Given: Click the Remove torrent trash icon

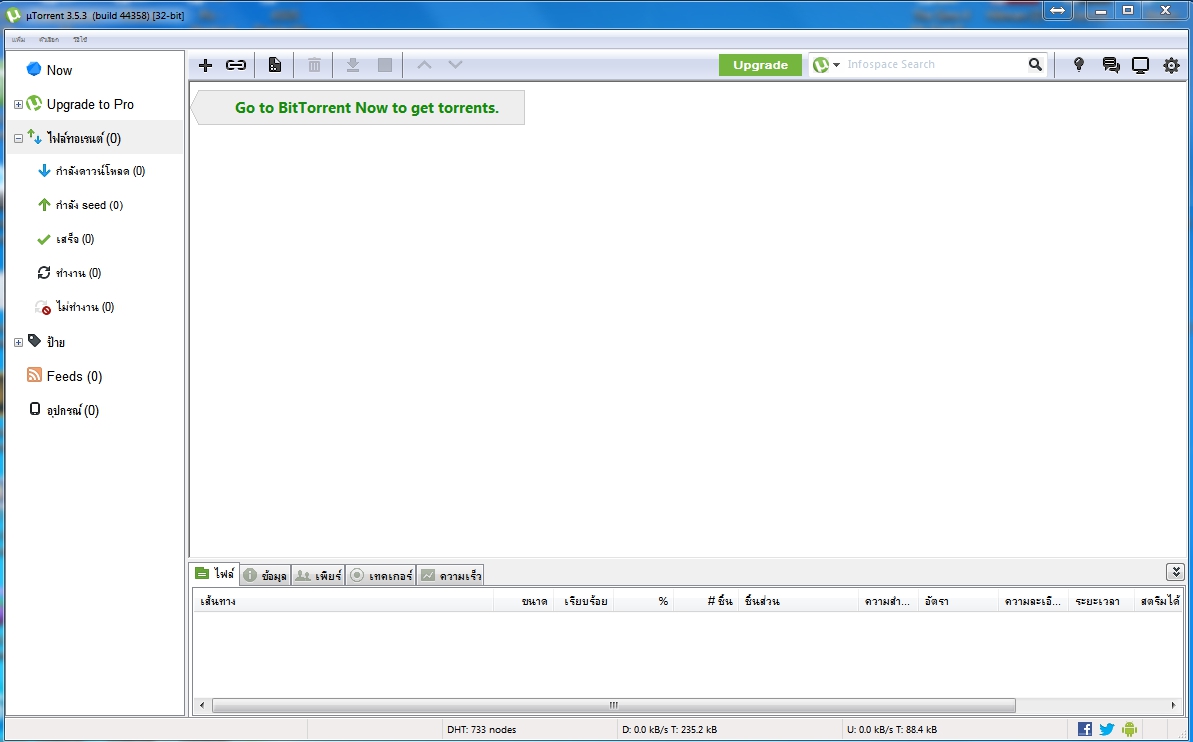Looking at the screenshot, I should [x=314, y=65].
